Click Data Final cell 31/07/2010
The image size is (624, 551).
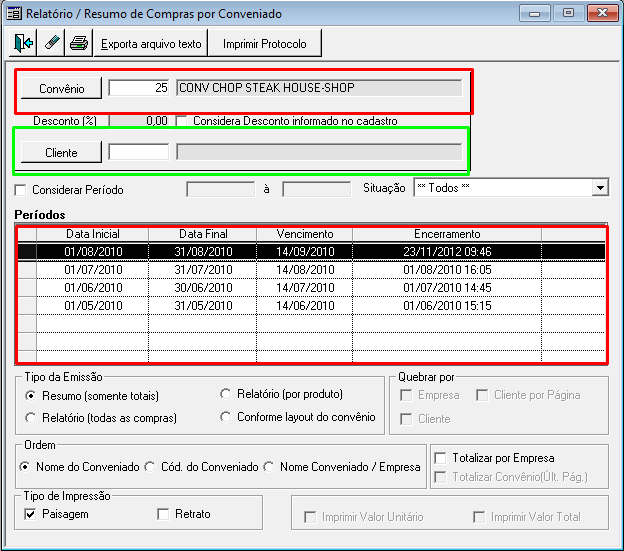pyautogui.click(x=203, y=269)
